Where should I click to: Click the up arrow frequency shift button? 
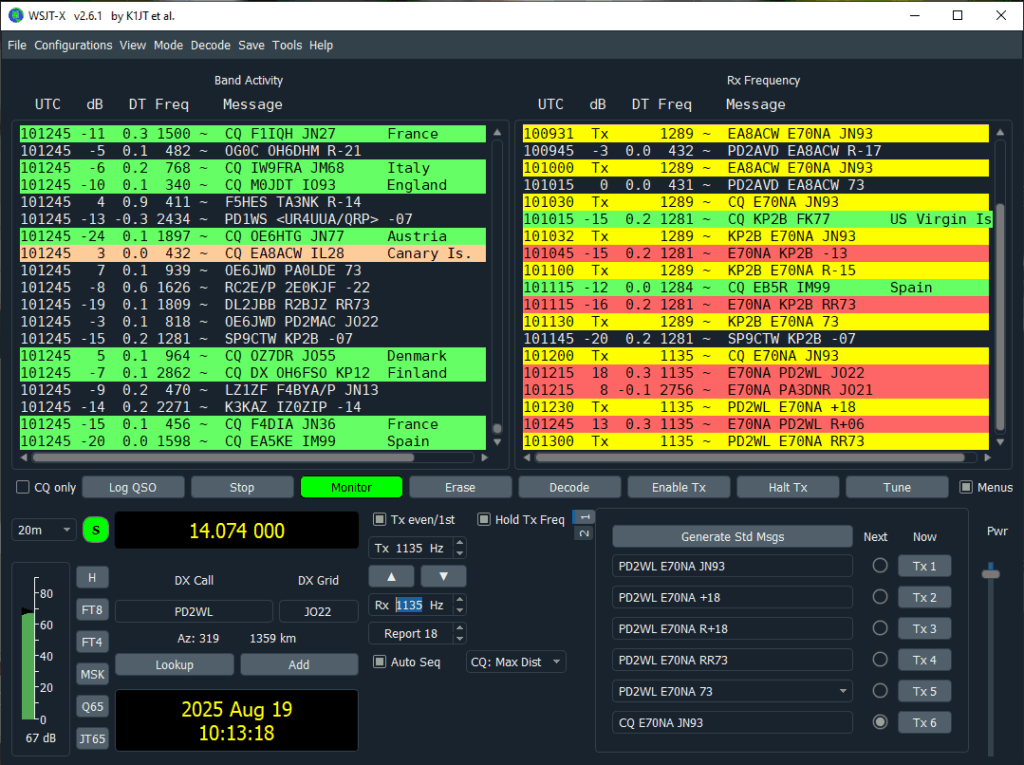391,576
